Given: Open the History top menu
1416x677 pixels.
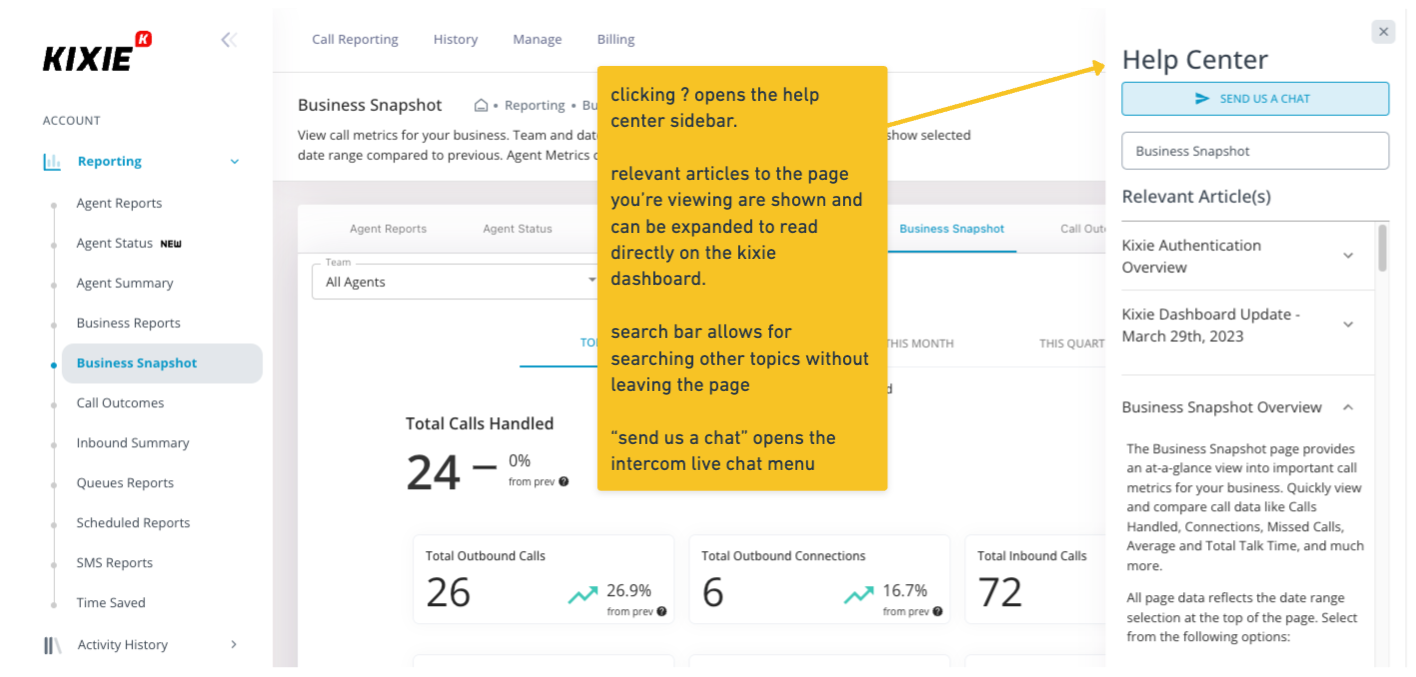Looking at the screenshot, I should pyautogui.click(x=455, y=40).
